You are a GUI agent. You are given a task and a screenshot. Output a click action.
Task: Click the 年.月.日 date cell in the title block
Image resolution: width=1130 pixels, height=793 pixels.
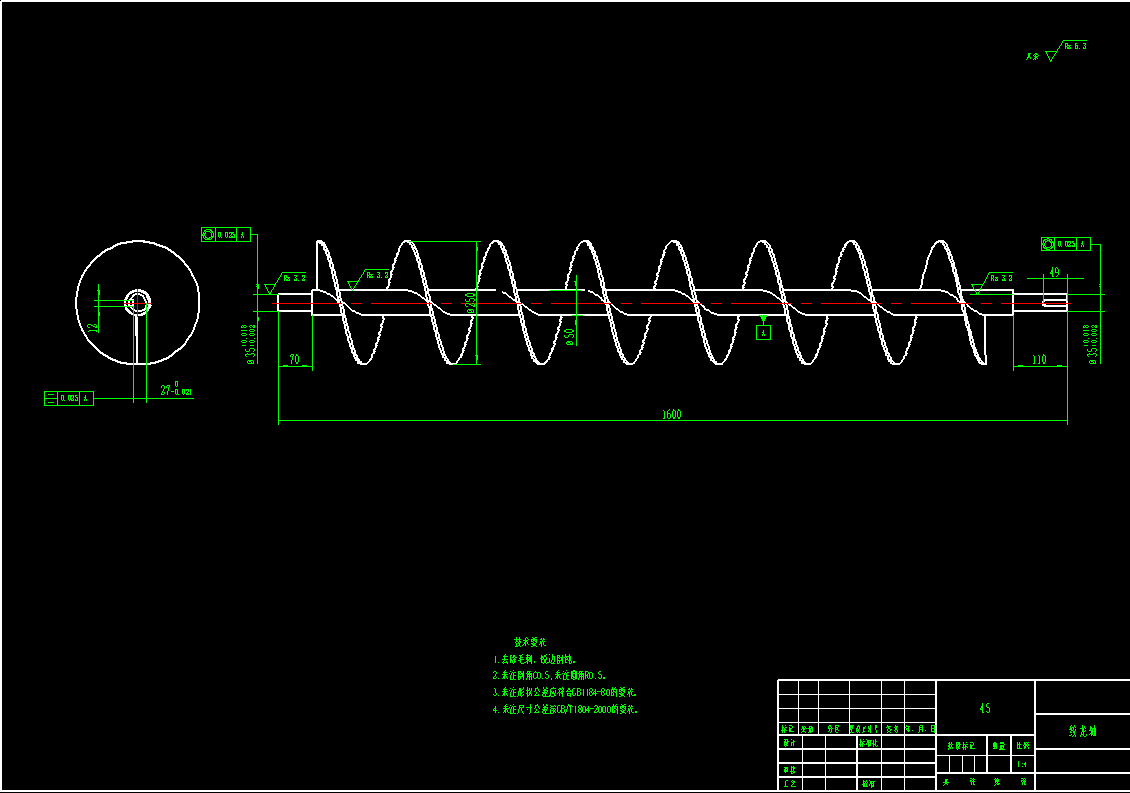920,729
